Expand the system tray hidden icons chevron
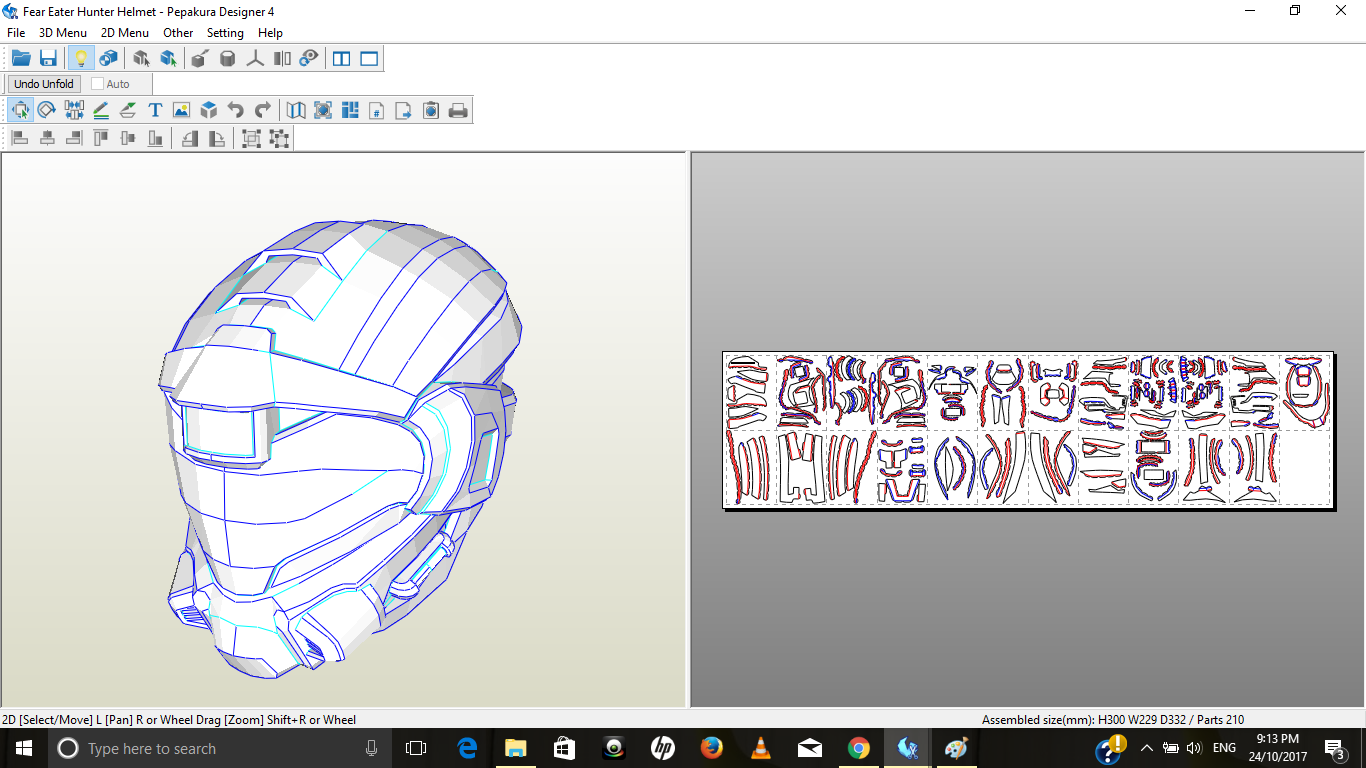This screenshot has height=768, width=1366. click(1147, 748)
